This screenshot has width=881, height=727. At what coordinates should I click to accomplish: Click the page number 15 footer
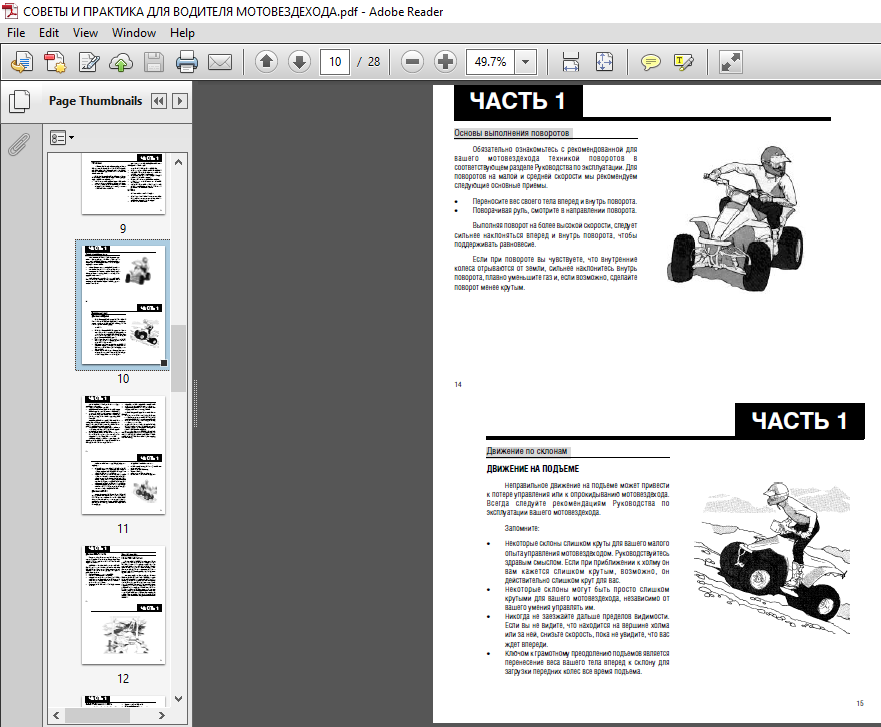(x=860, y=703)
